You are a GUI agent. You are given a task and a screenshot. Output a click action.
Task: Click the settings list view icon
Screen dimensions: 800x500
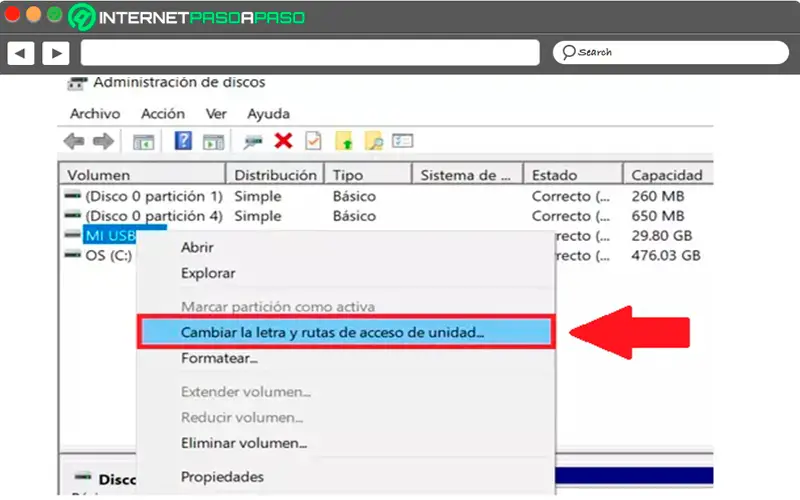[403, 140]
